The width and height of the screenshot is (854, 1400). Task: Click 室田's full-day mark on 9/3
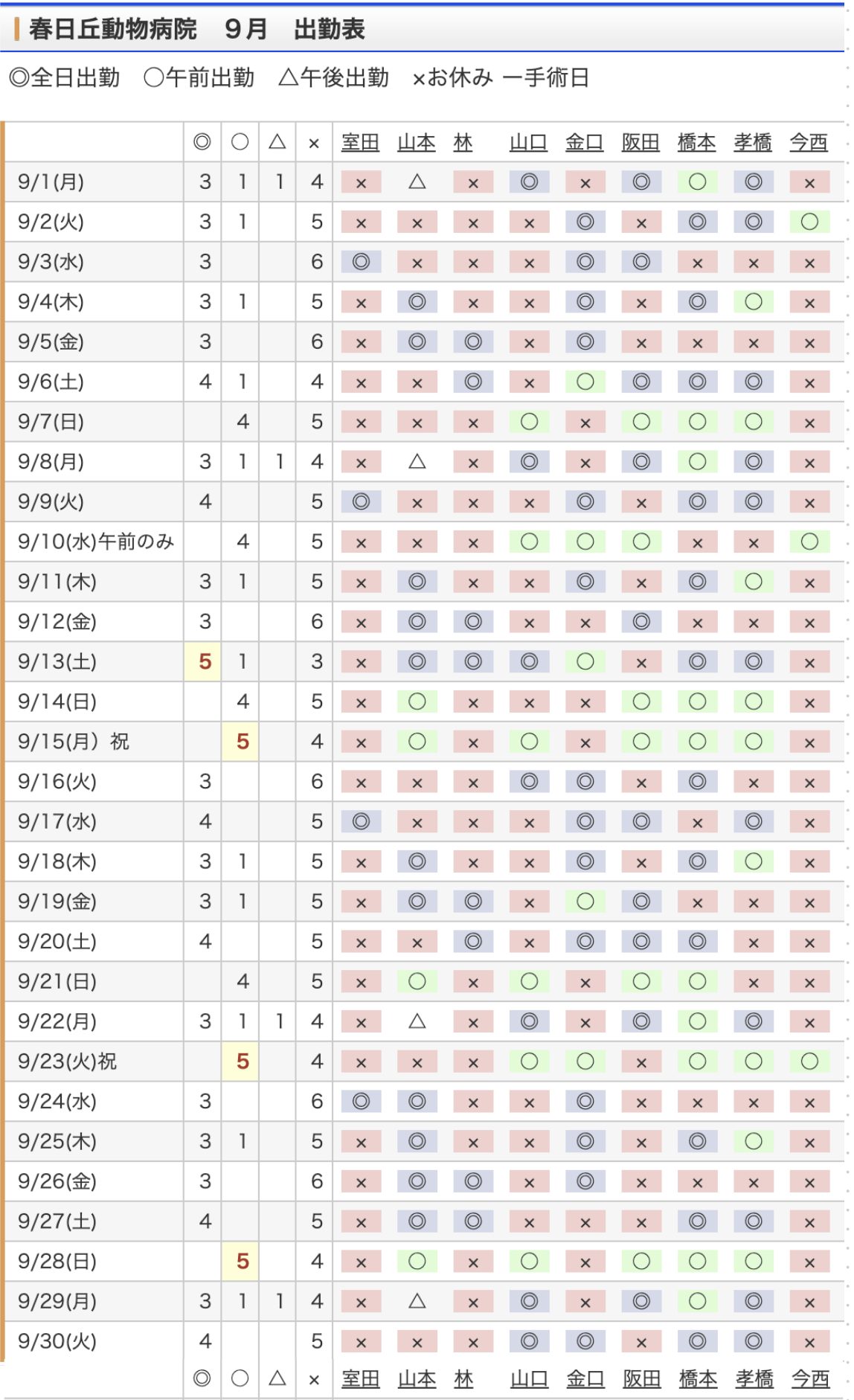[x=361, y=262]
